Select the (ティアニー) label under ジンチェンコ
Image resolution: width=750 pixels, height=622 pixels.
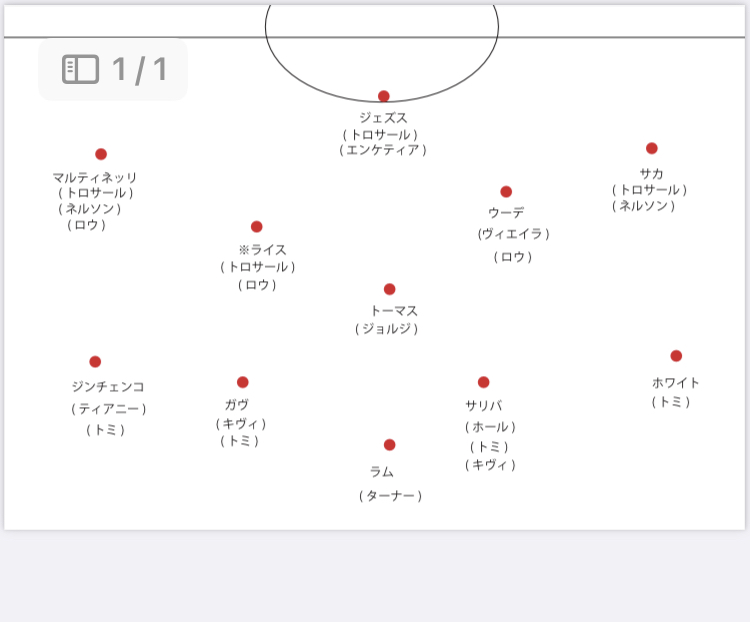(109, 409)
